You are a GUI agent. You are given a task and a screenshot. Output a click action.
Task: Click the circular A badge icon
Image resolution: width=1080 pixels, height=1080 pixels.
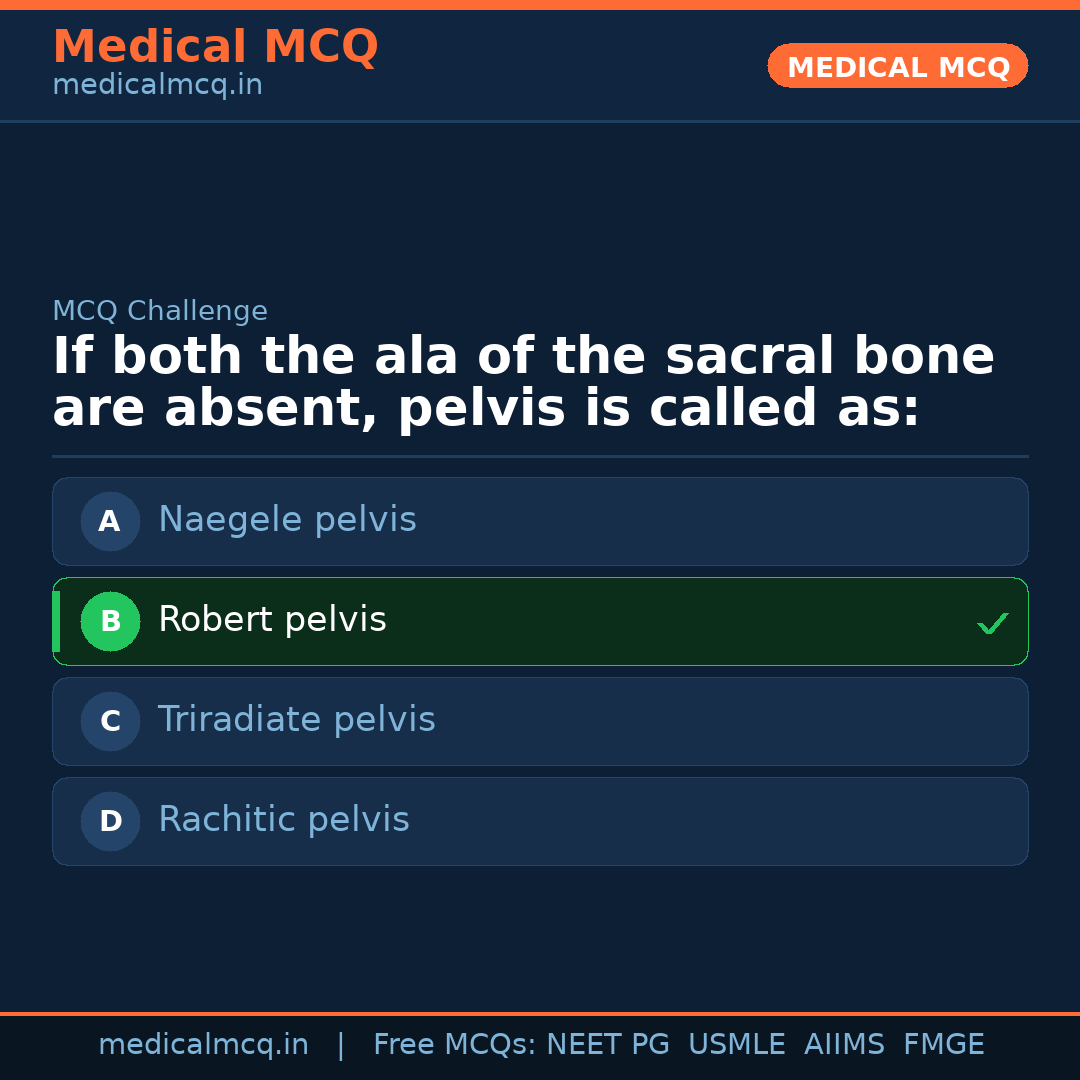110,521
